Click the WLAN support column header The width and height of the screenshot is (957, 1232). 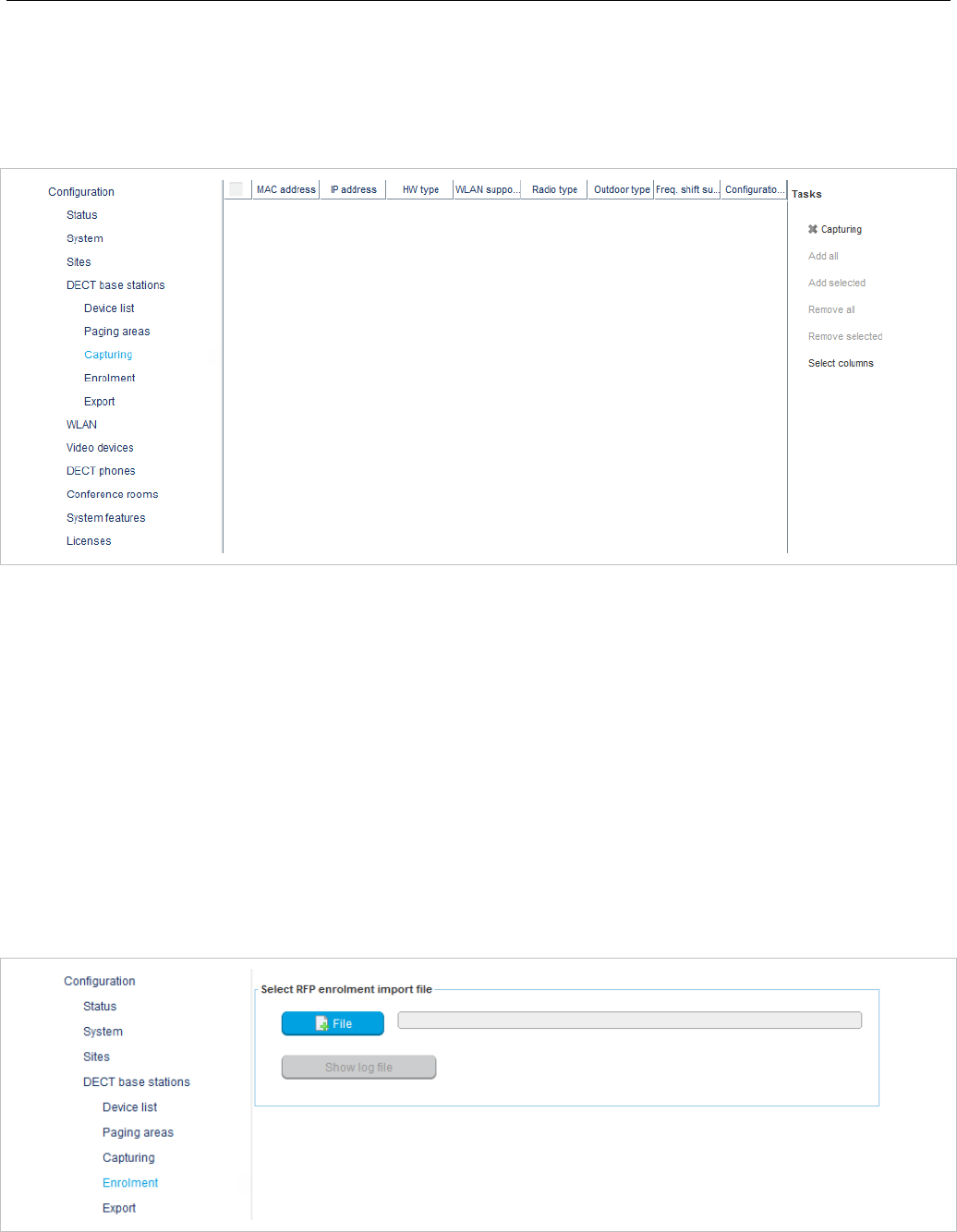pyautogui.click(x=487, y=189)
